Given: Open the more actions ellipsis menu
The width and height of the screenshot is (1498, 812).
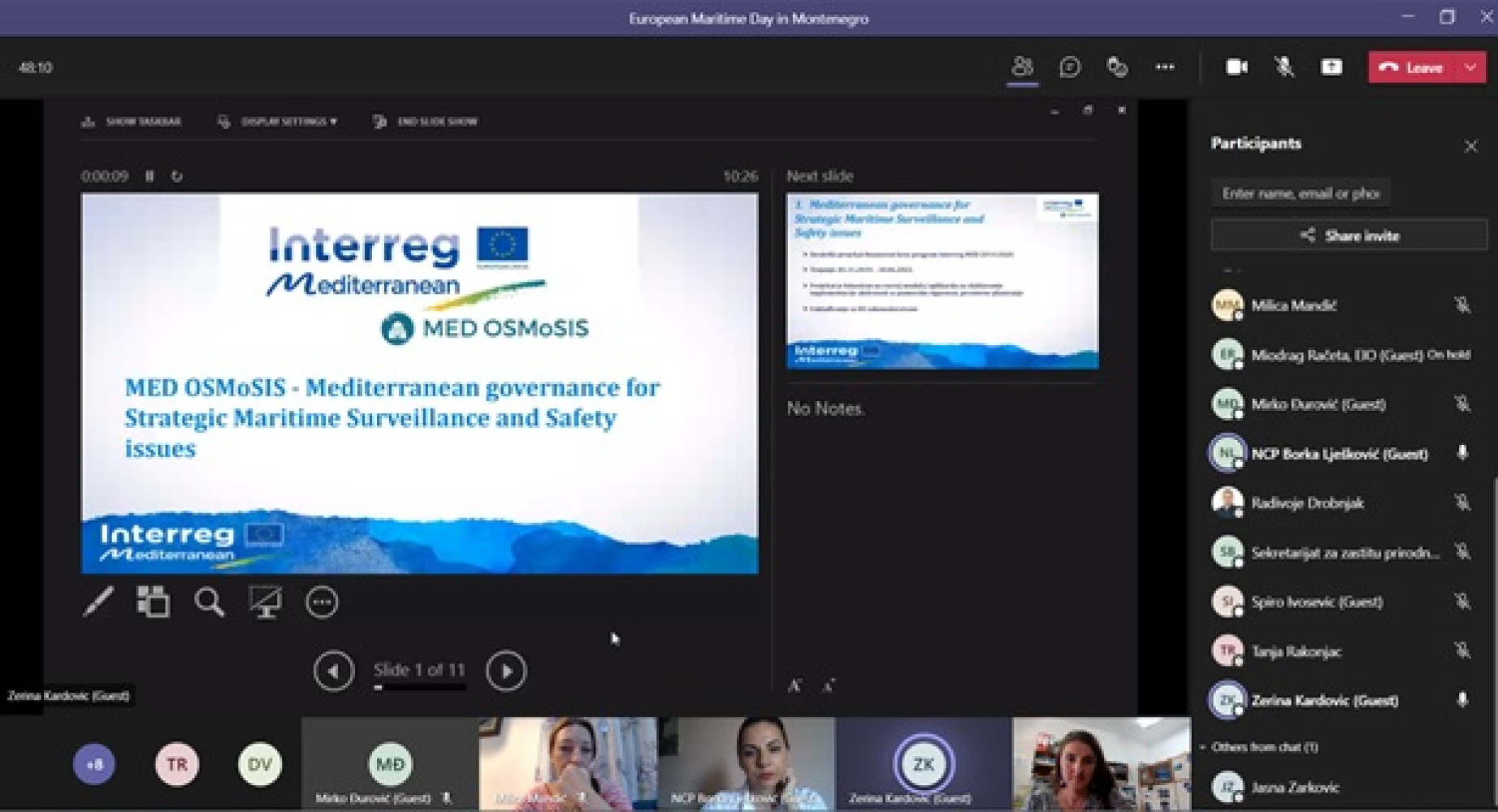Looking at the screenshot, I should 1164,67.
